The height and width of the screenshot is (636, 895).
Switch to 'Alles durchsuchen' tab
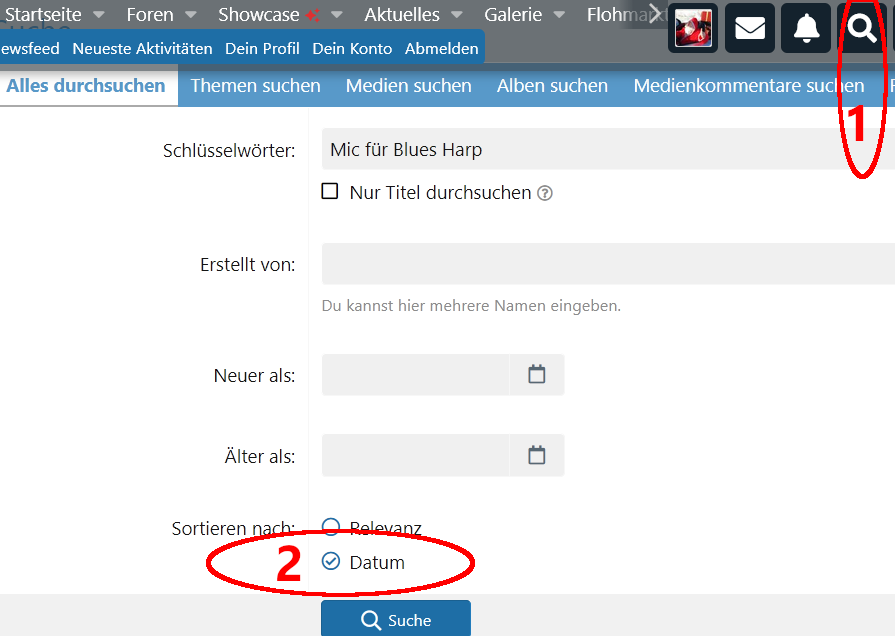(x=86, y=86)
